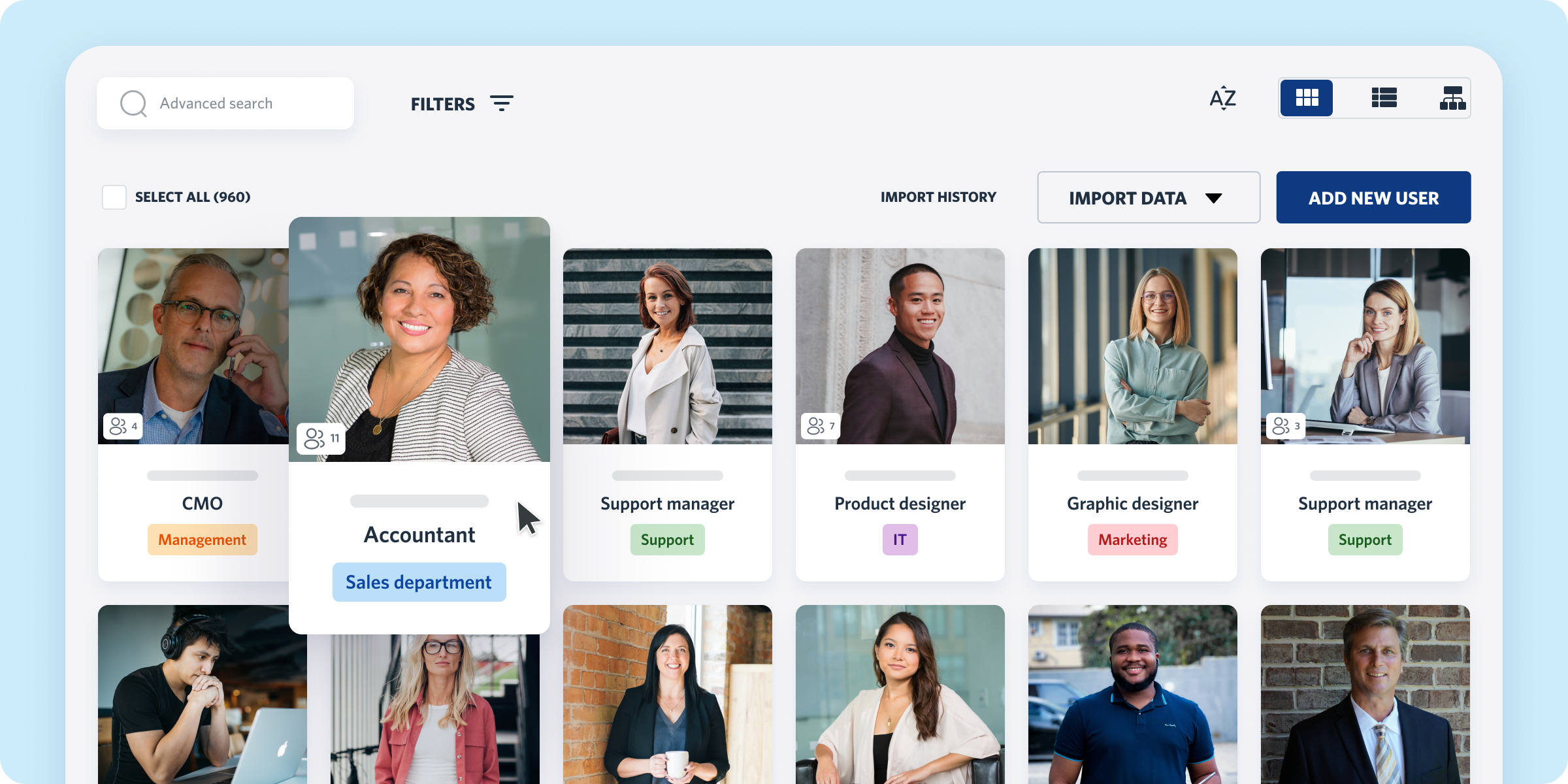The height and width of the screenshot is (784, 1568).
Task: Click Product designer's 7 members badge
Action: pyautogui.click(x=821, y=426)
